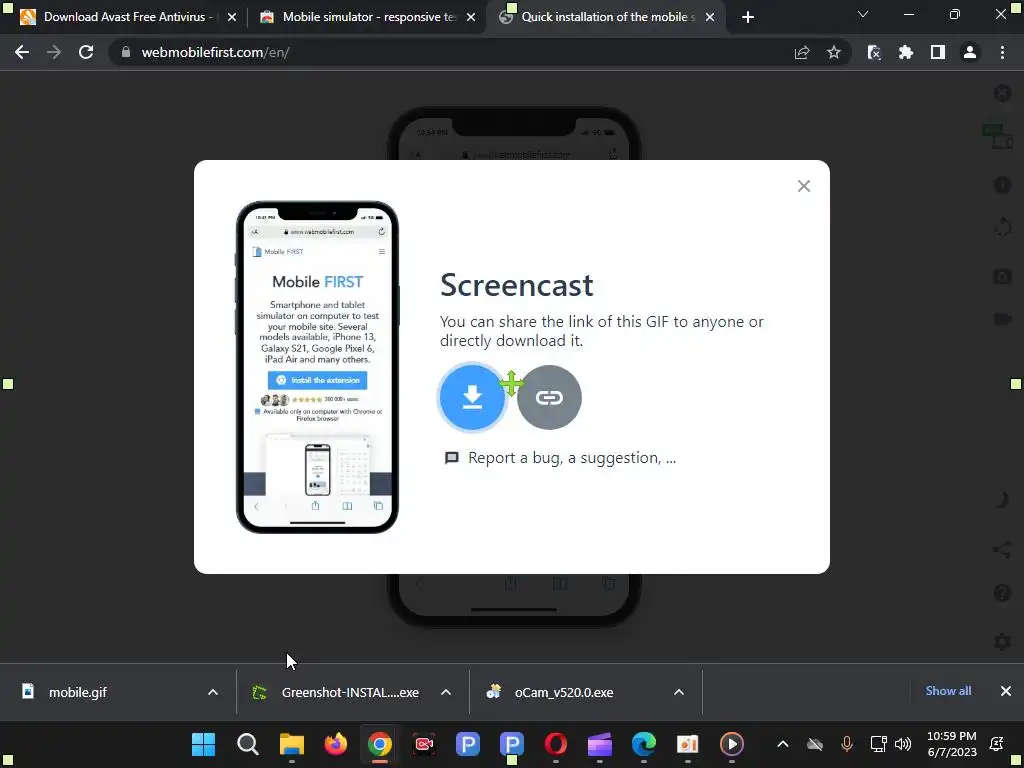
Task: Open Microsoft Edge from taskbar
Action: tap(644, 744)
